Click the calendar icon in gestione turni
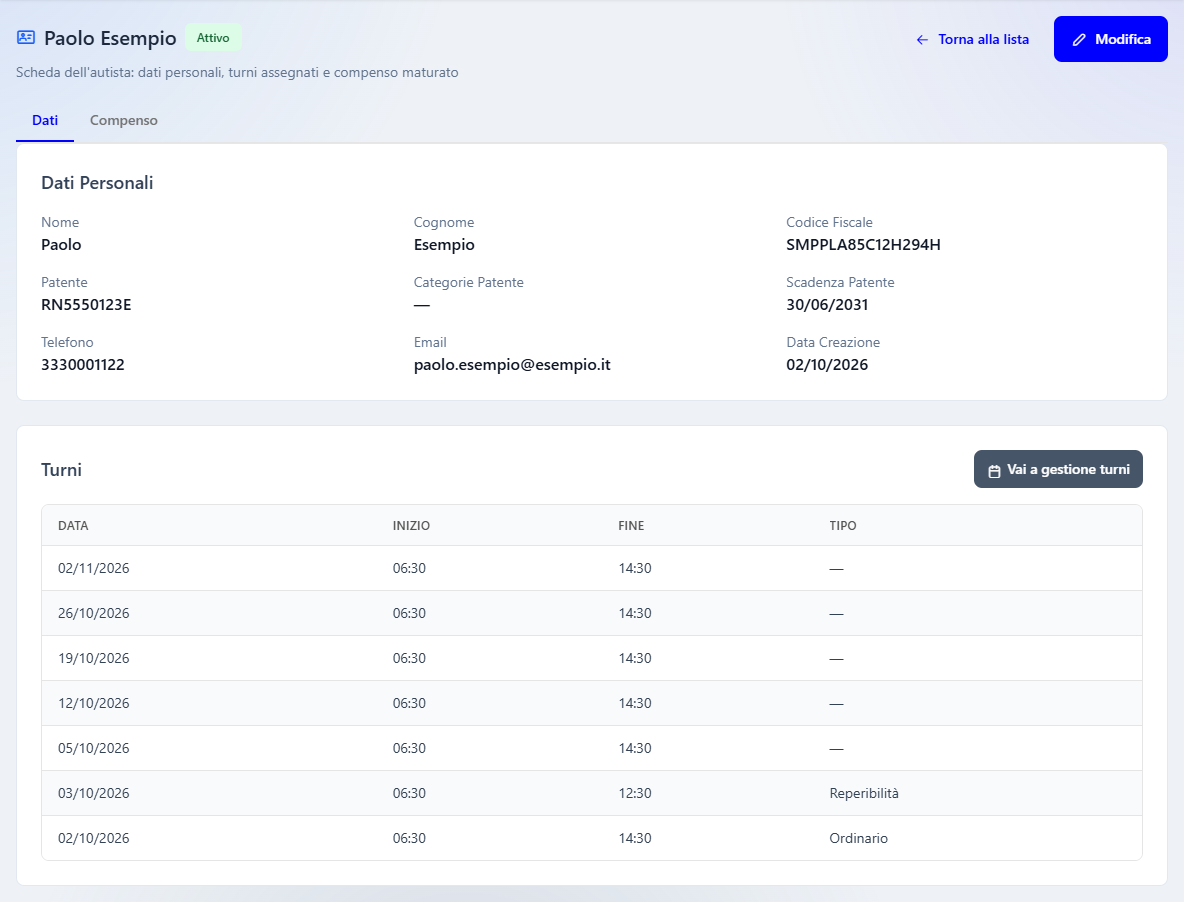Viewport: 1184px width, 902px height. point(994,470)
